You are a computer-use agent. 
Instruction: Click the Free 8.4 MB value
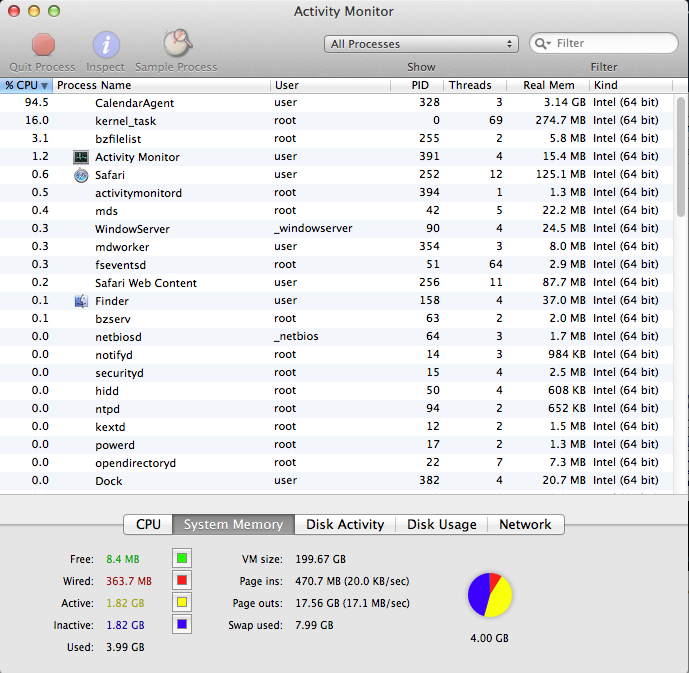point(123,559)
